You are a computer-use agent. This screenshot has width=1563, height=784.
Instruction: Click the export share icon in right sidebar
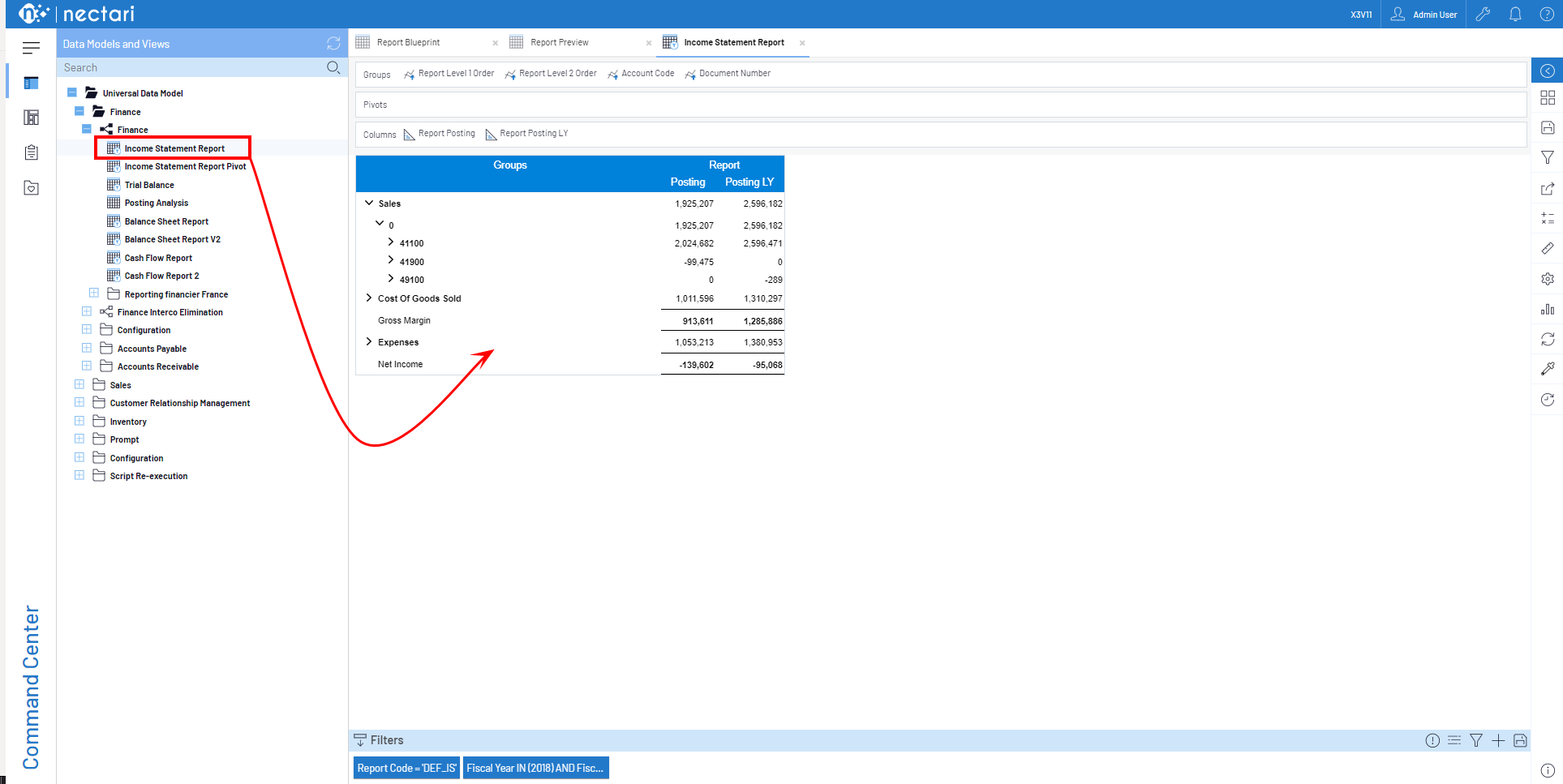[x=1547, y=188]
